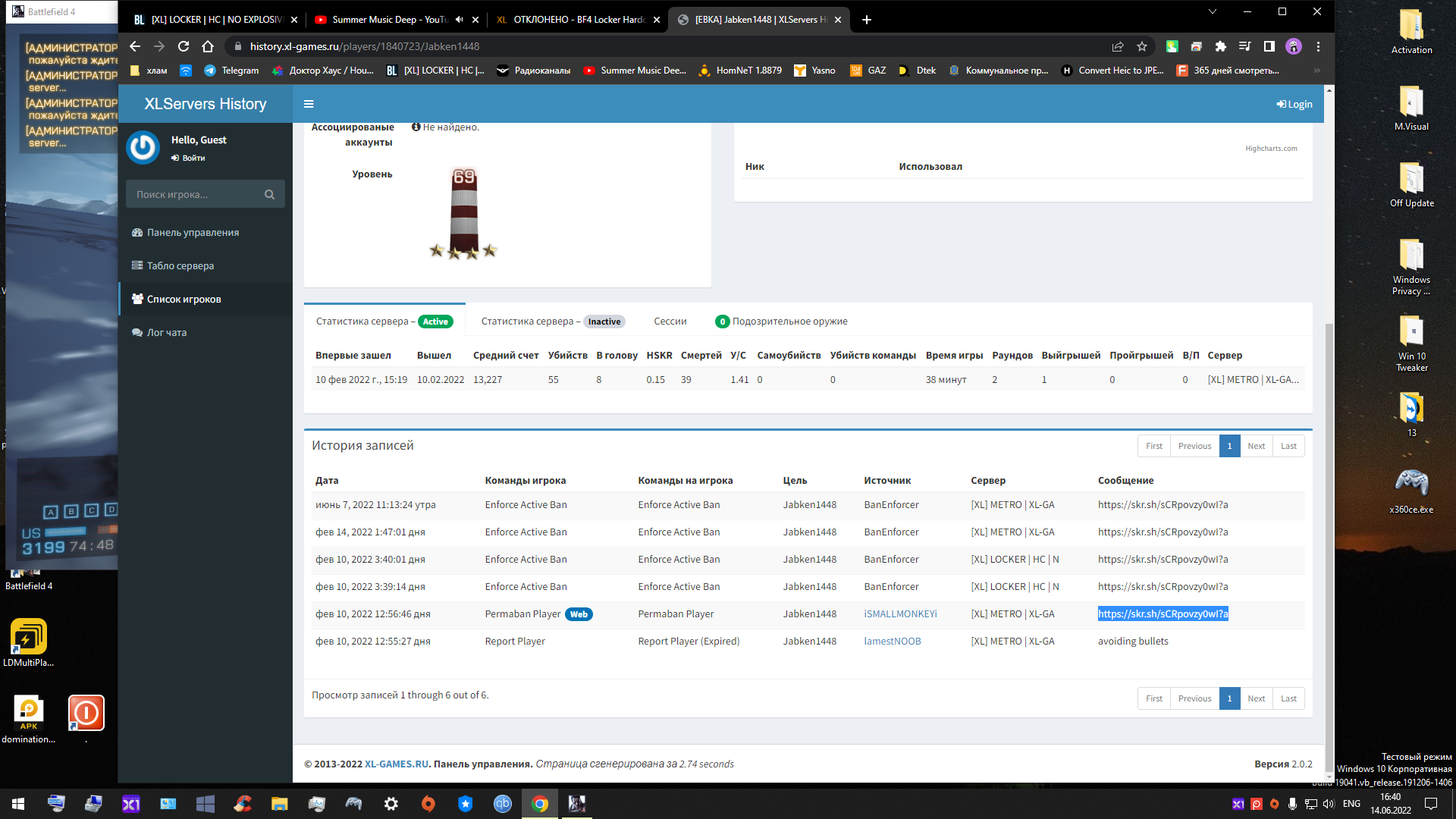Click volume icon in system tray

pyautogui.click(x=1328, y=804)
